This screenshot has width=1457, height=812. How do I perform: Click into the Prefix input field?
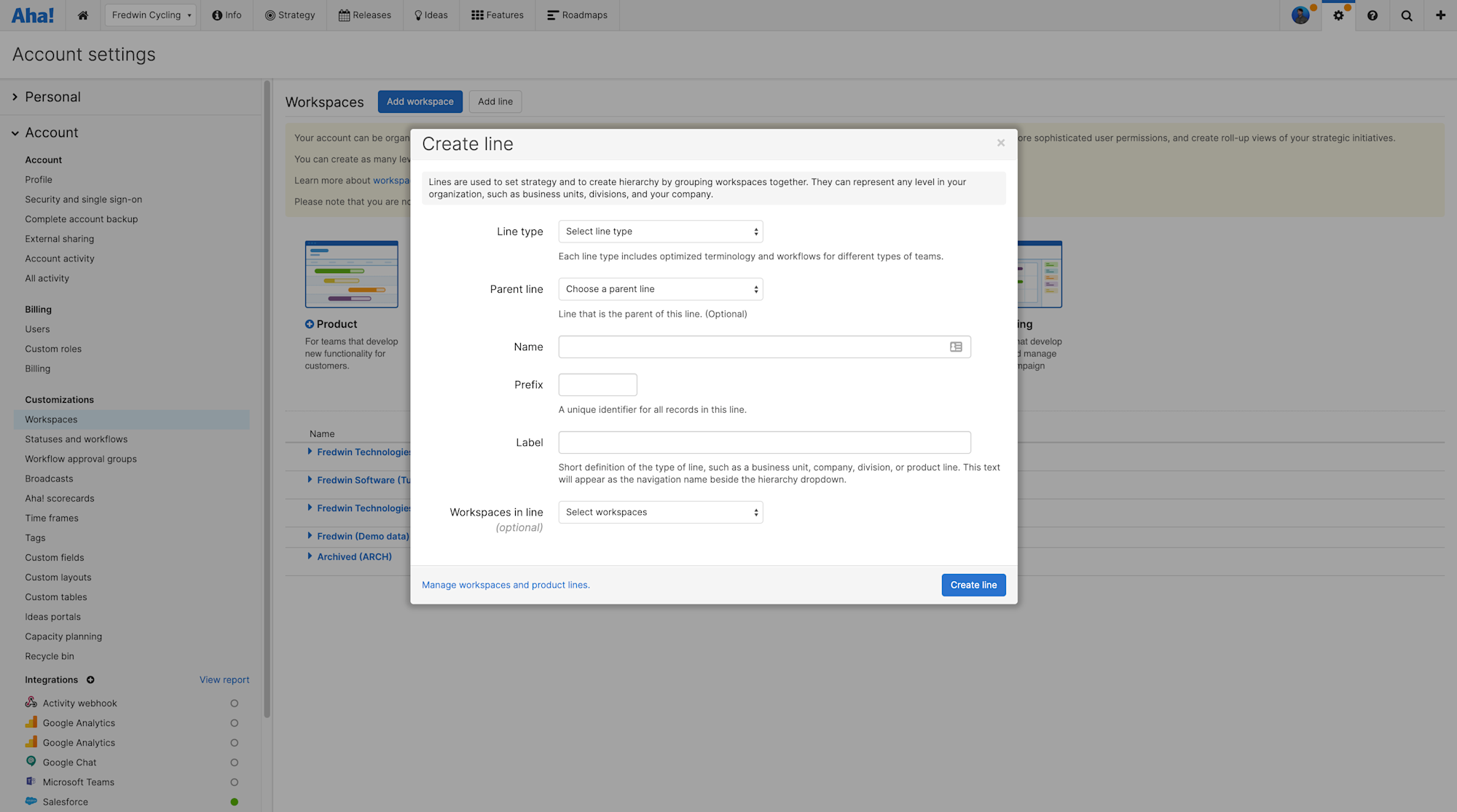pyautogui.click(x=597, y=385)
